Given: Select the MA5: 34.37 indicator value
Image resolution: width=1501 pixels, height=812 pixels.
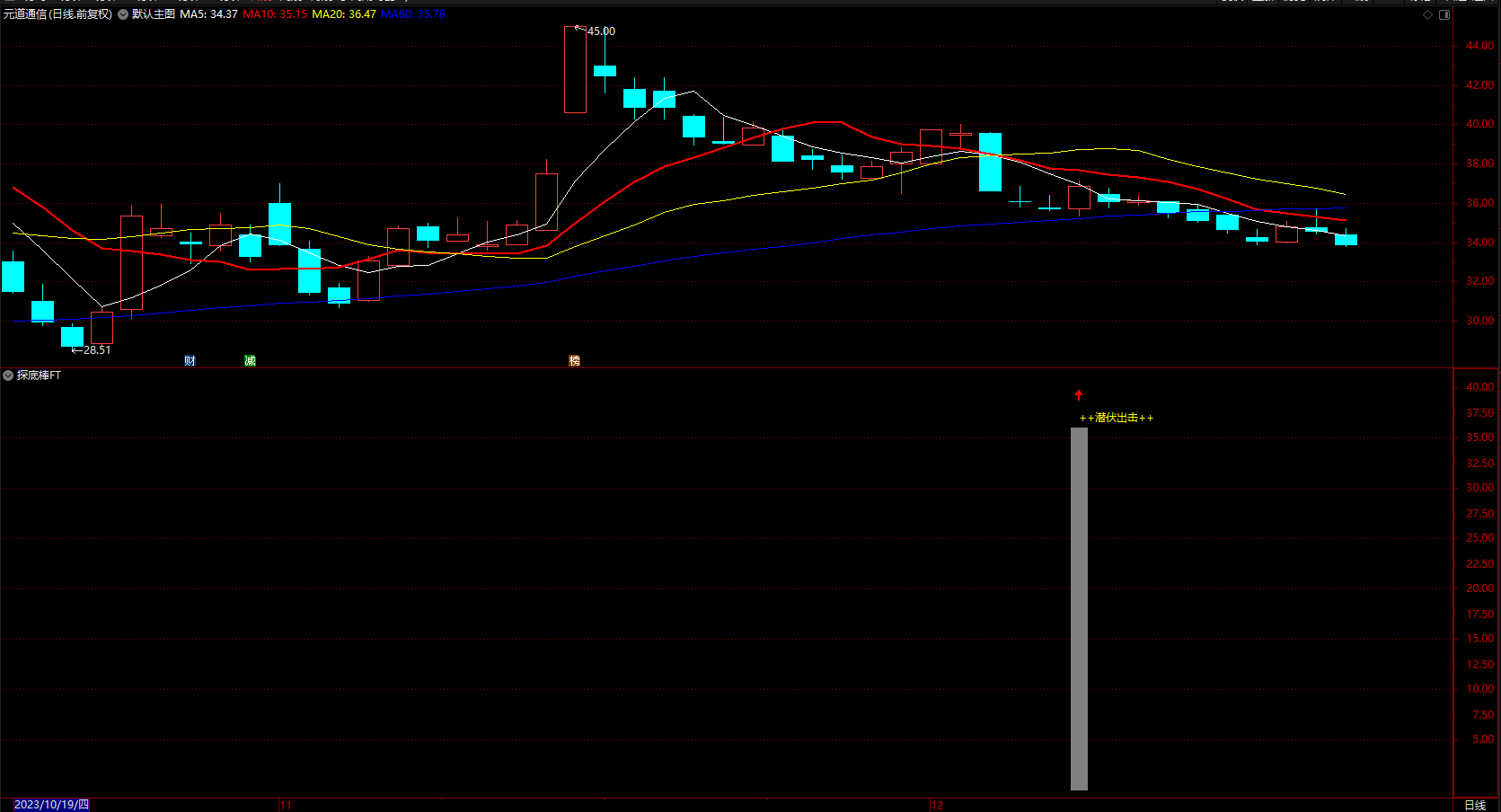Looking at the screenshot, I should click(x=208, y=14).
